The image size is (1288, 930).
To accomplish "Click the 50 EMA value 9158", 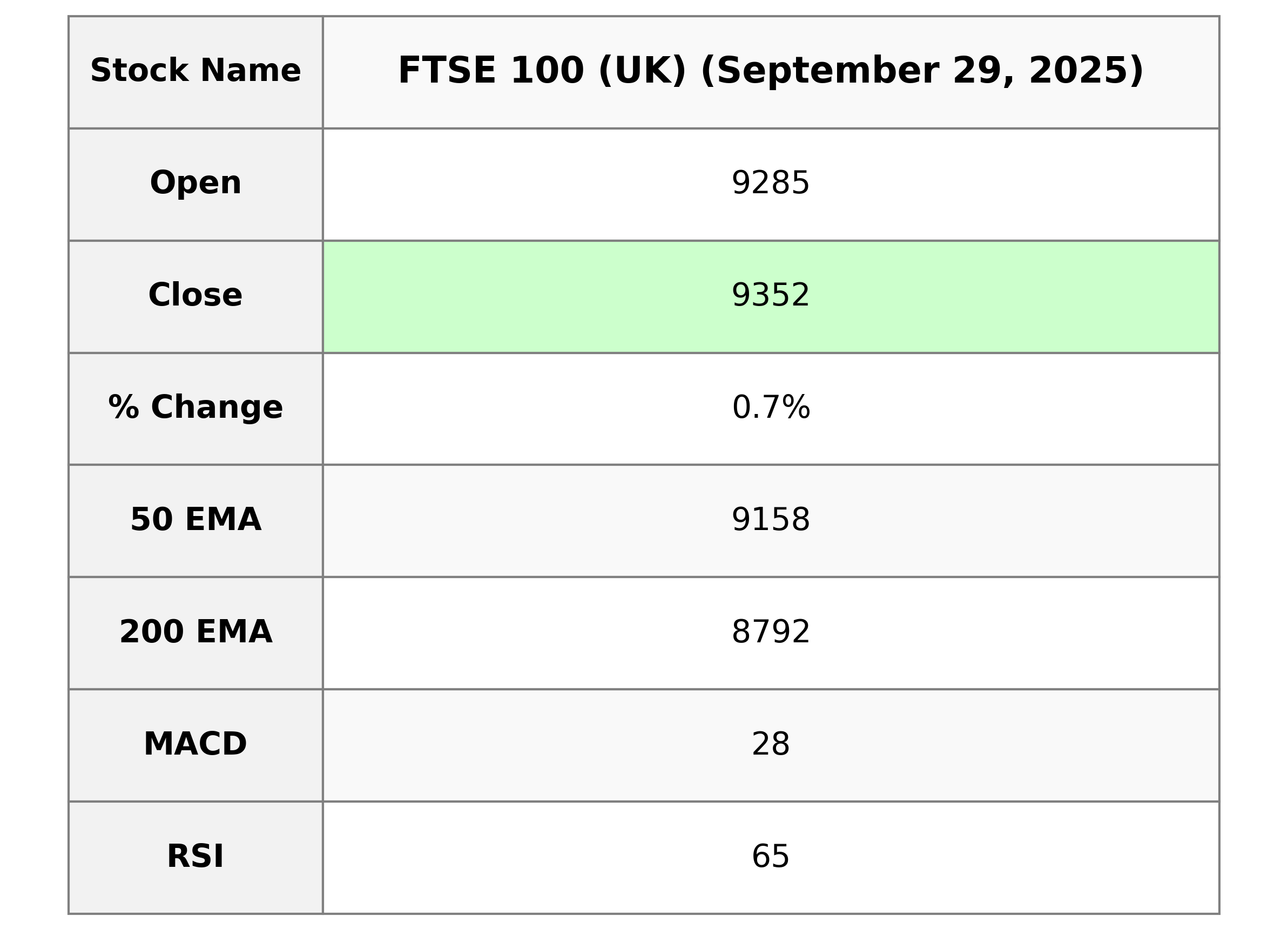I will tap(770, 519).
